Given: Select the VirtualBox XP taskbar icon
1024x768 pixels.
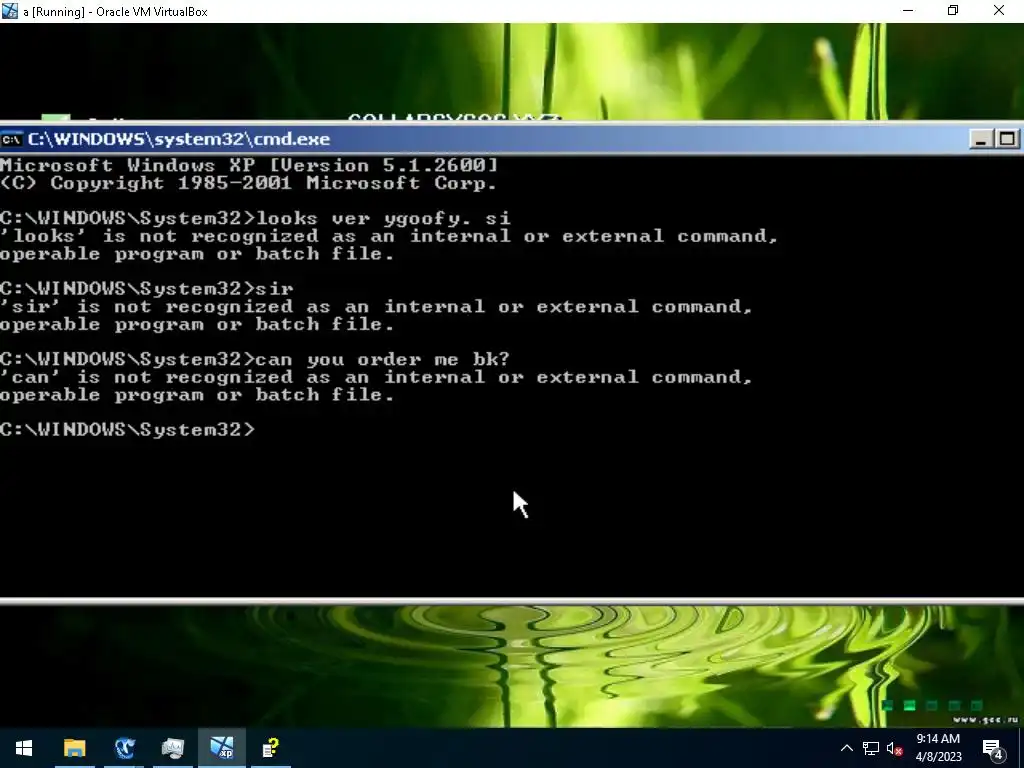Looking at the screenshot, I should point(222,748).
